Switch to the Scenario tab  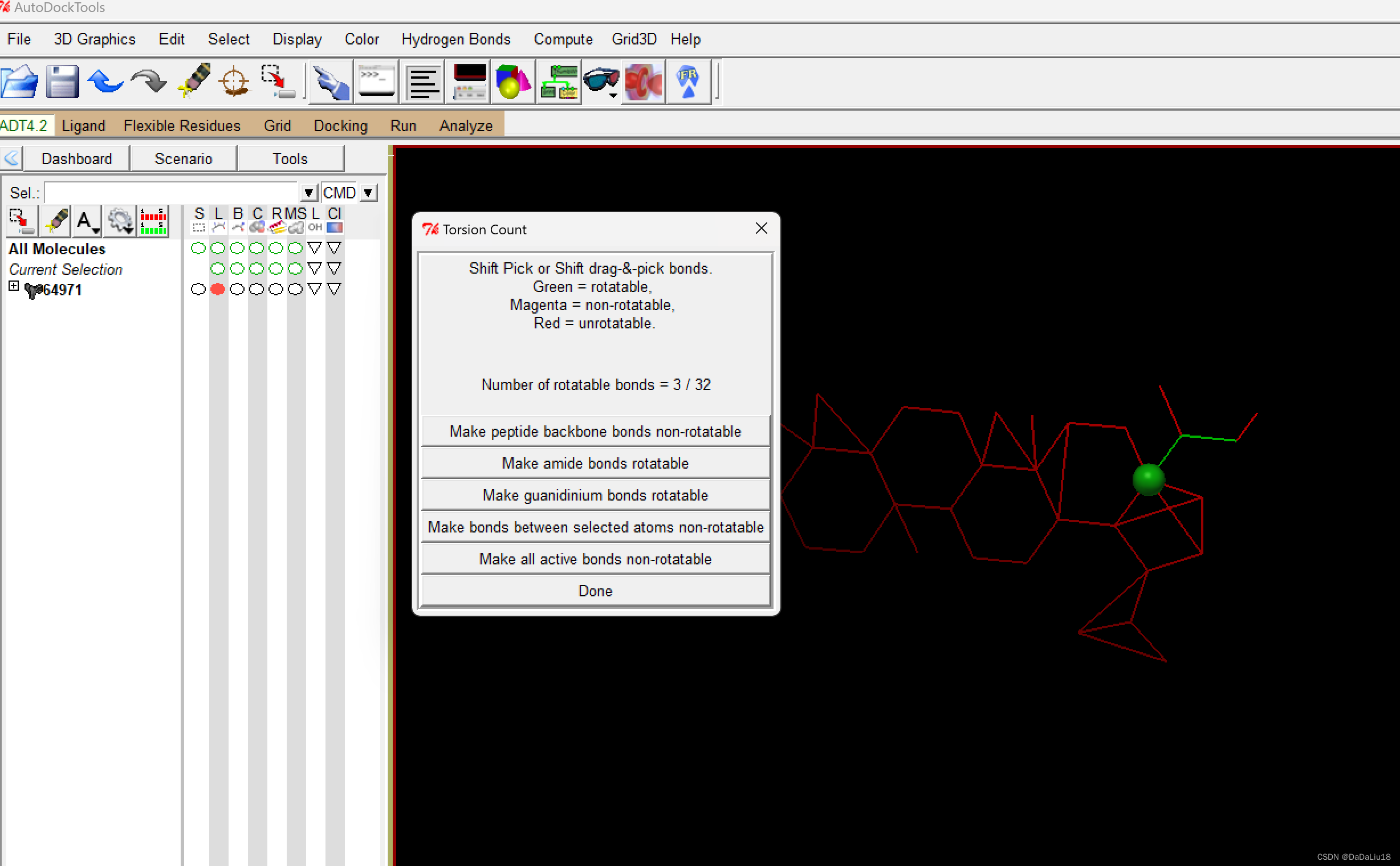(x=183, y=158)
